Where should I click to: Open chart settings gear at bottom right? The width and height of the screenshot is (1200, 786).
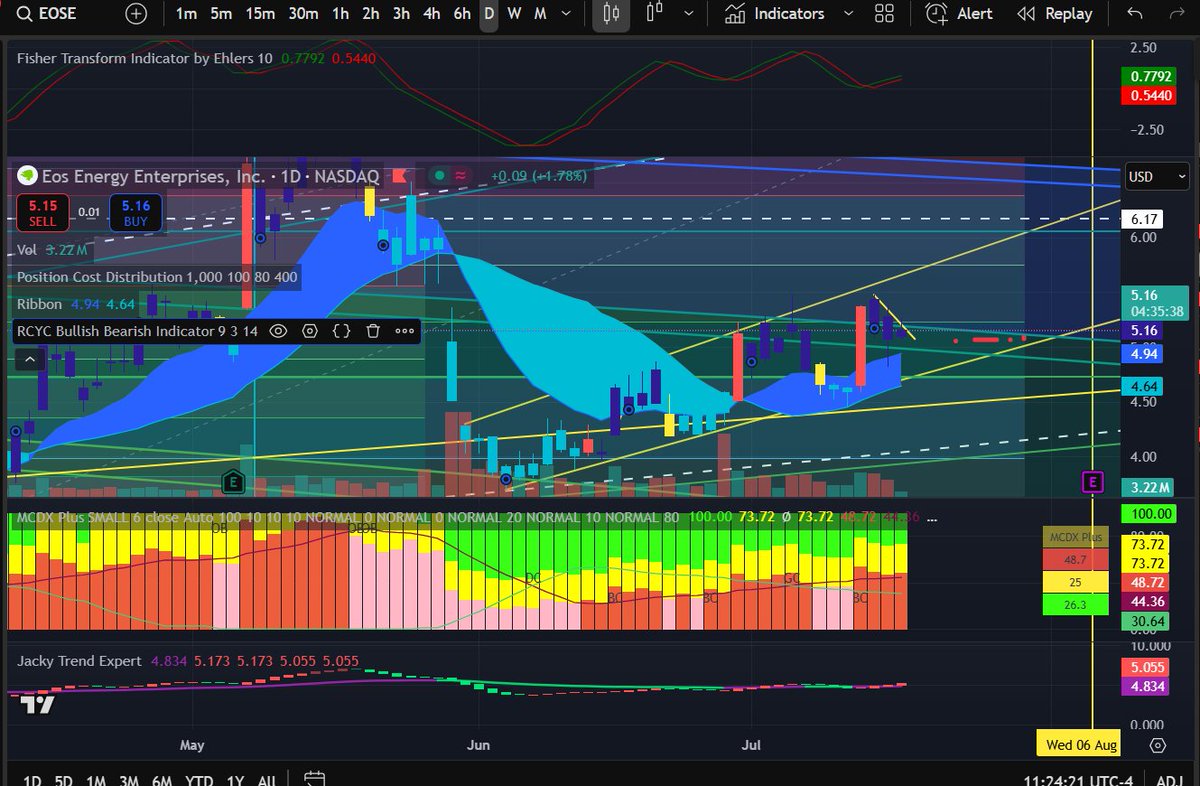pyautogui.click(x=1157, y=744)
